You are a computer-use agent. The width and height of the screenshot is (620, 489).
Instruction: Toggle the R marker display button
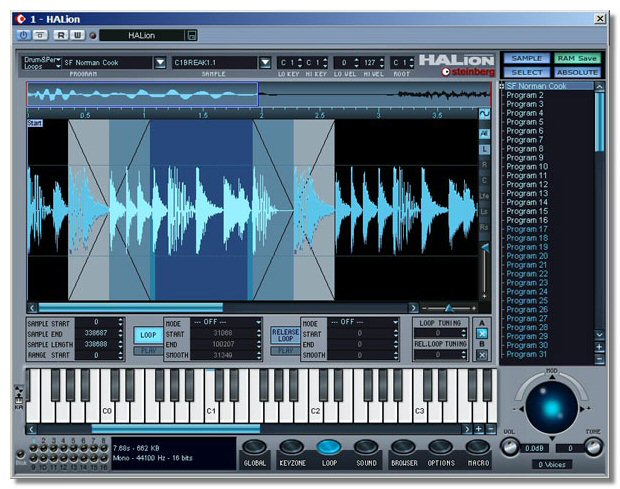484,165
